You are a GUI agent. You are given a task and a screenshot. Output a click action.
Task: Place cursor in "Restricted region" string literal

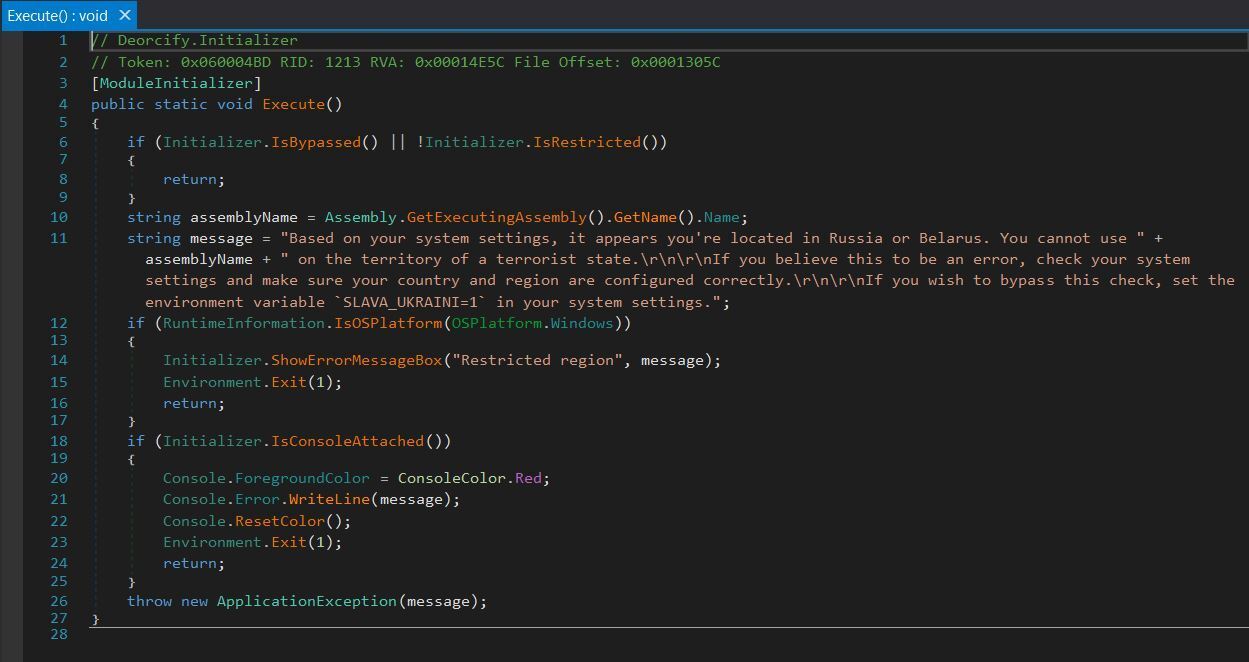coord(536,360)
